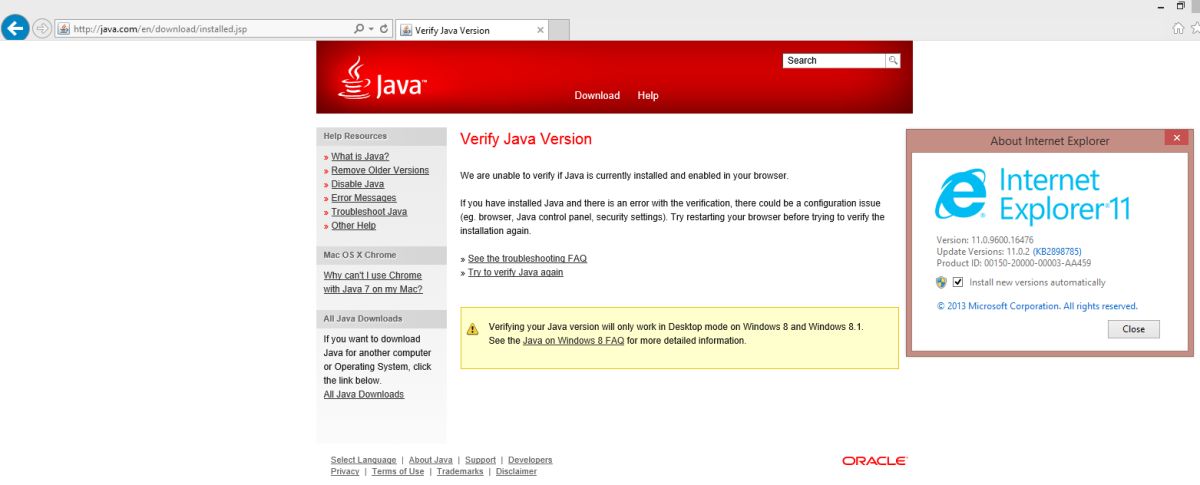This screenshot has width=1200, height=485.
Task: Click the Microsoft Corporation copyright link
Action: click(1037, 306)
